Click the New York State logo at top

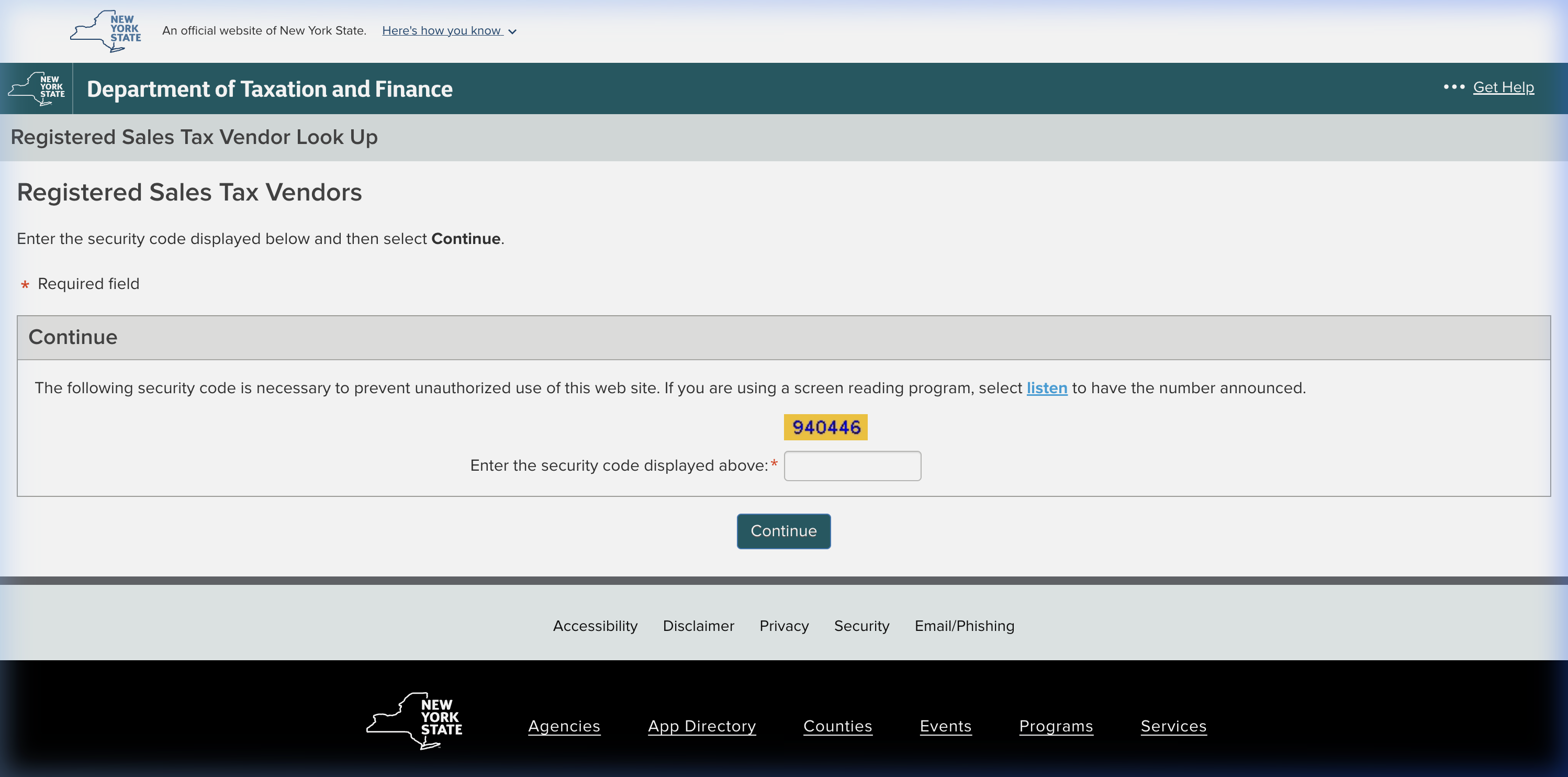(106, 31)
